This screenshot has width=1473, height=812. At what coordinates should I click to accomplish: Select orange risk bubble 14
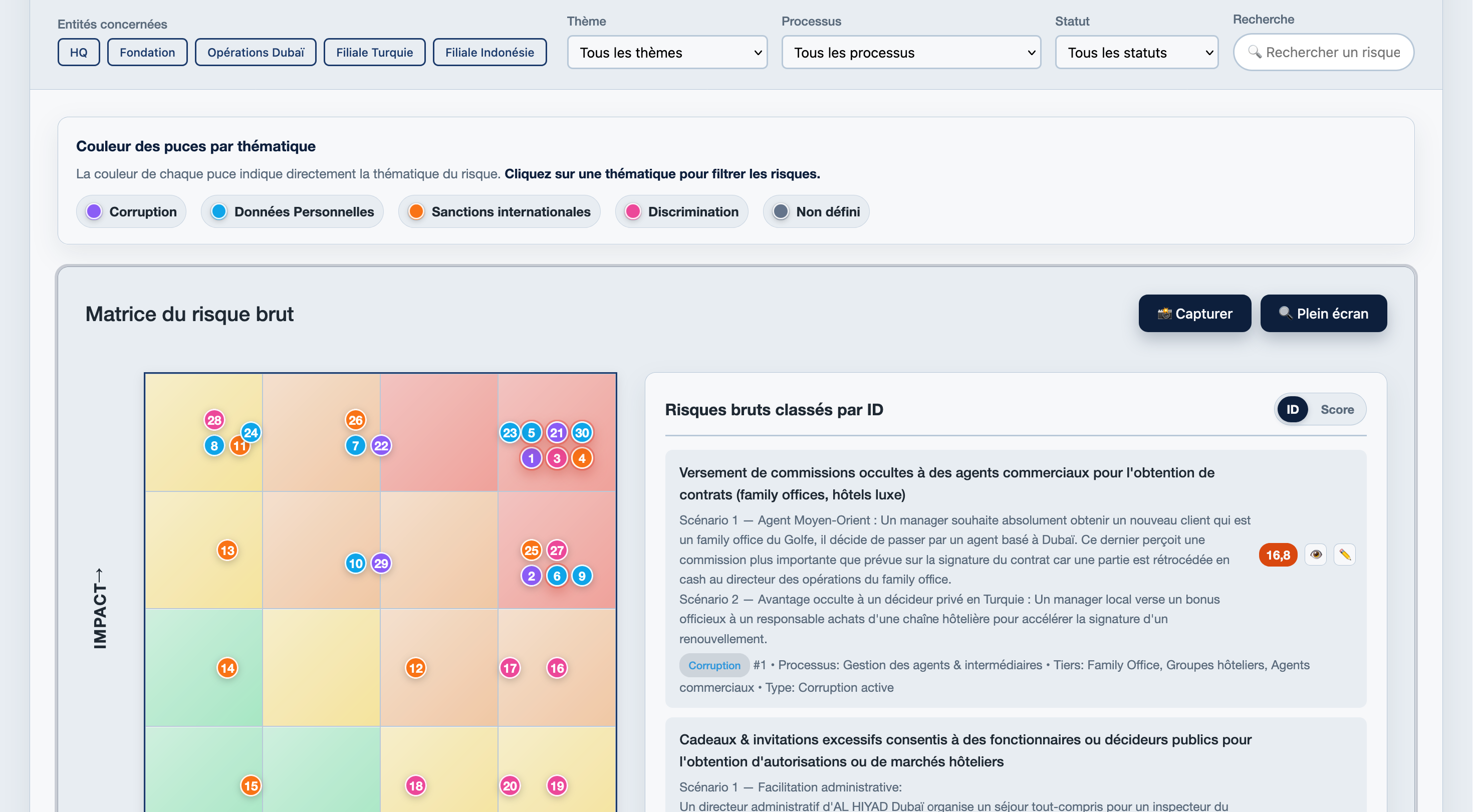[x=227, y=668]
